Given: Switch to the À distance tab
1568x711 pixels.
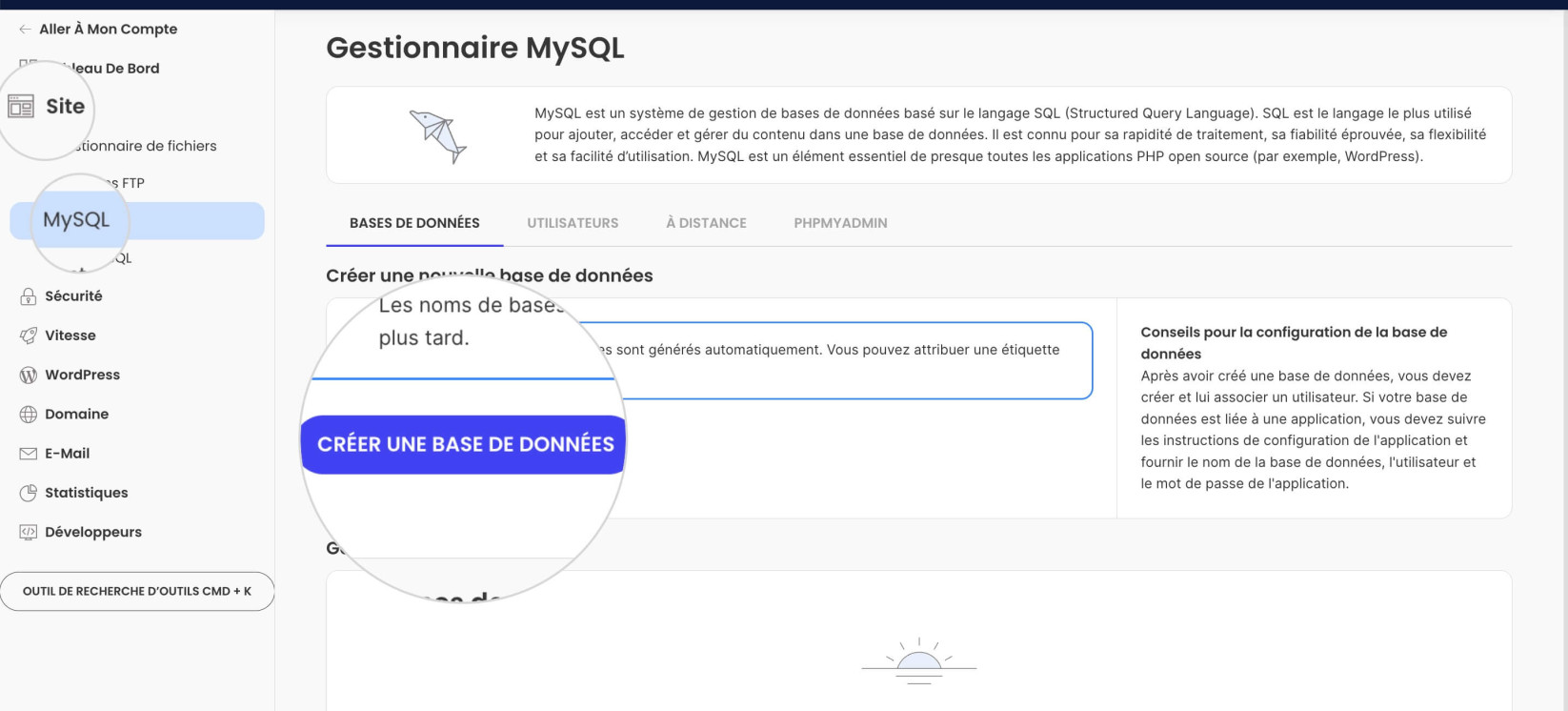Looking at the screenshot, I should [706, 223].
